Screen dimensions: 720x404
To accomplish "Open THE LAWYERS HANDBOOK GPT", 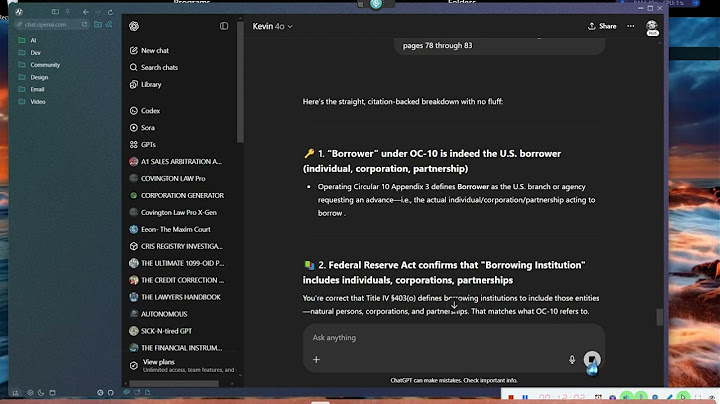I will [175, 297].
